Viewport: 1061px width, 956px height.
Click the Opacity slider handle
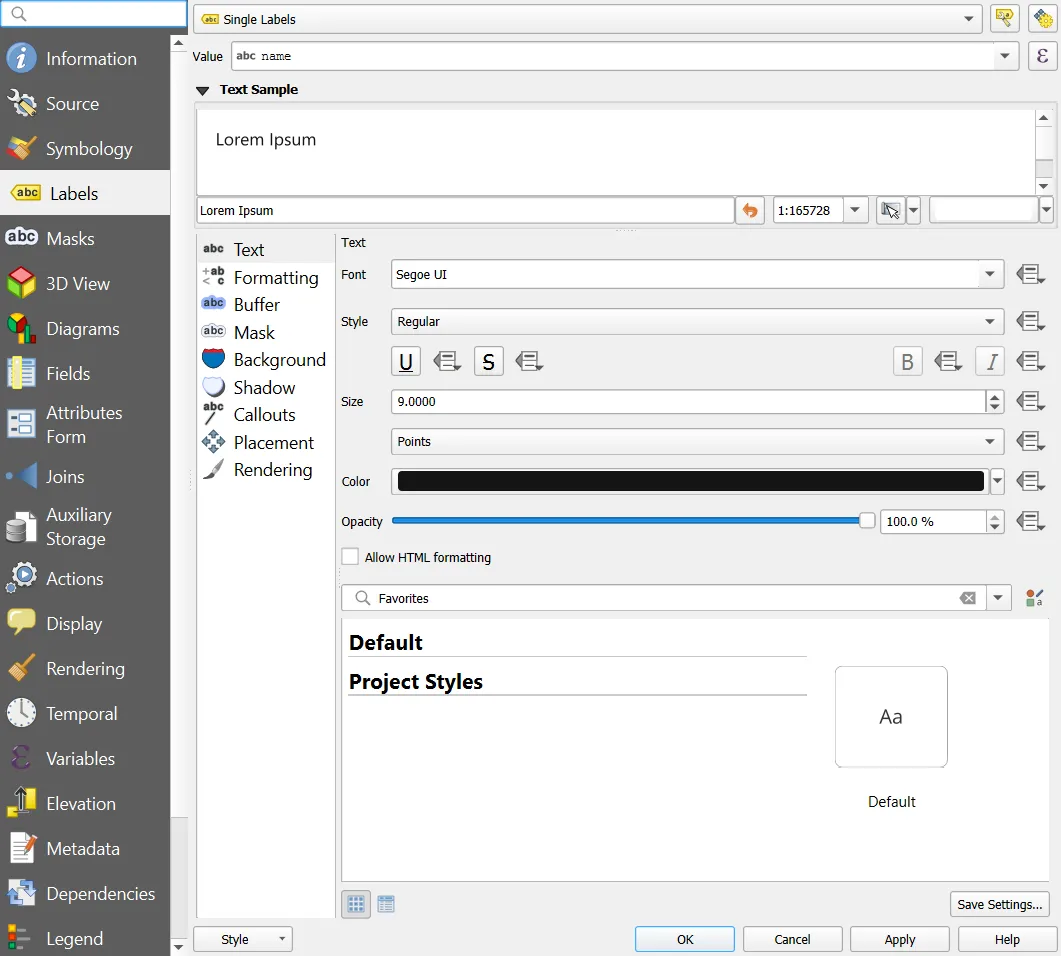pyautogui.click(x=867, y=520)
